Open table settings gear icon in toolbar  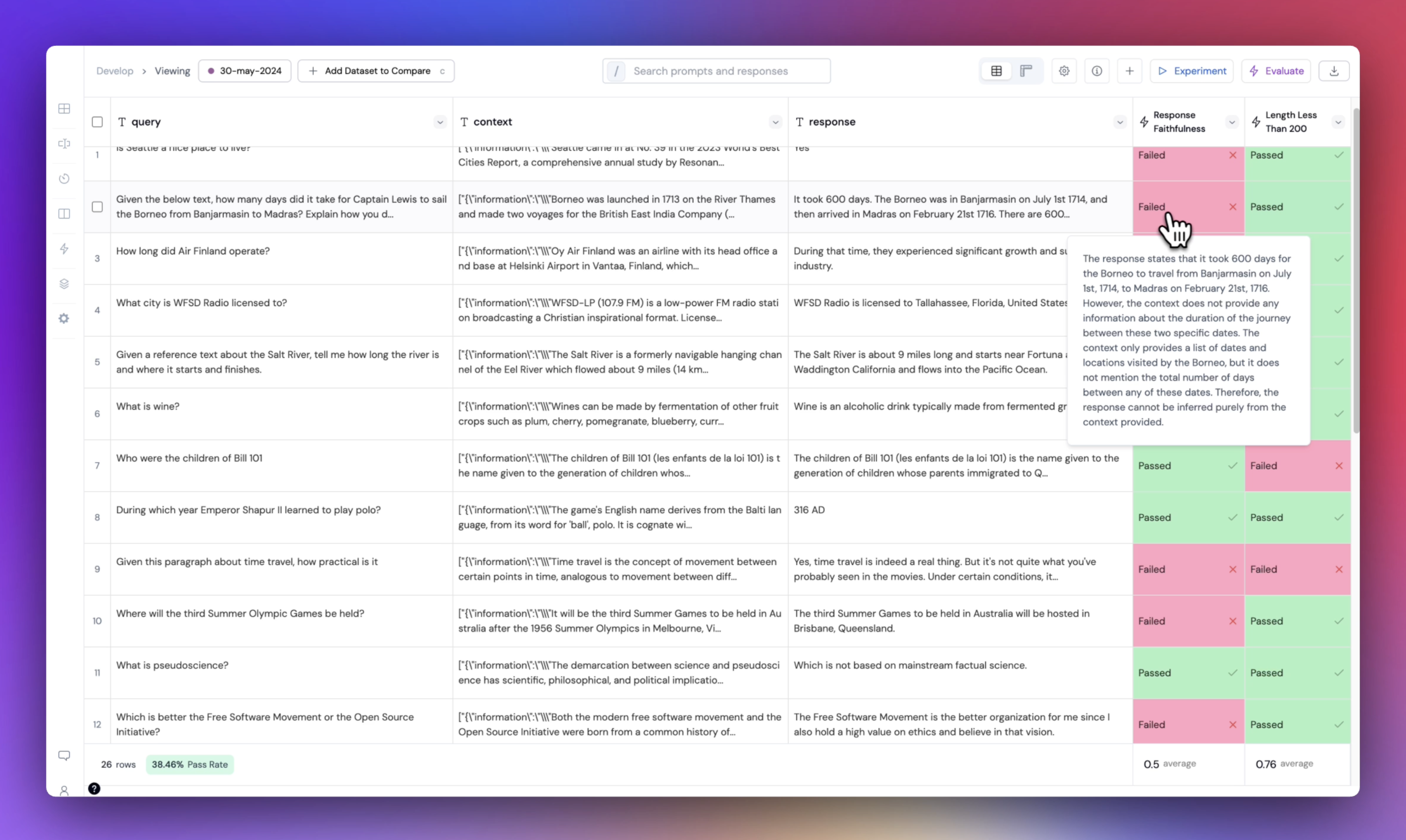[x=1064, y=71]
